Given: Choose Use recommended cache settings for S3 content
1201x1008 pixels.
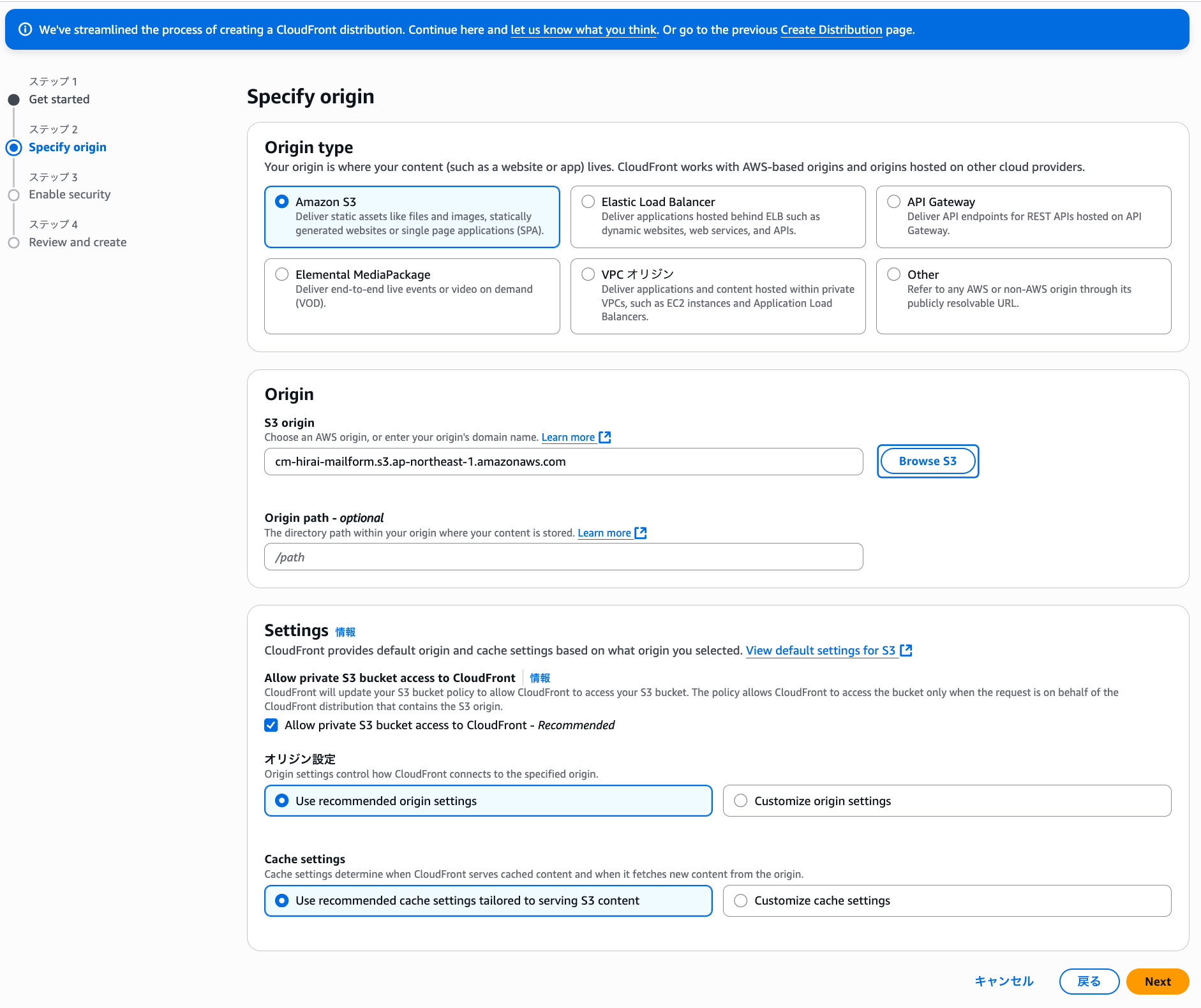Looking at the screenshot, I should click(x=488, y=901).
